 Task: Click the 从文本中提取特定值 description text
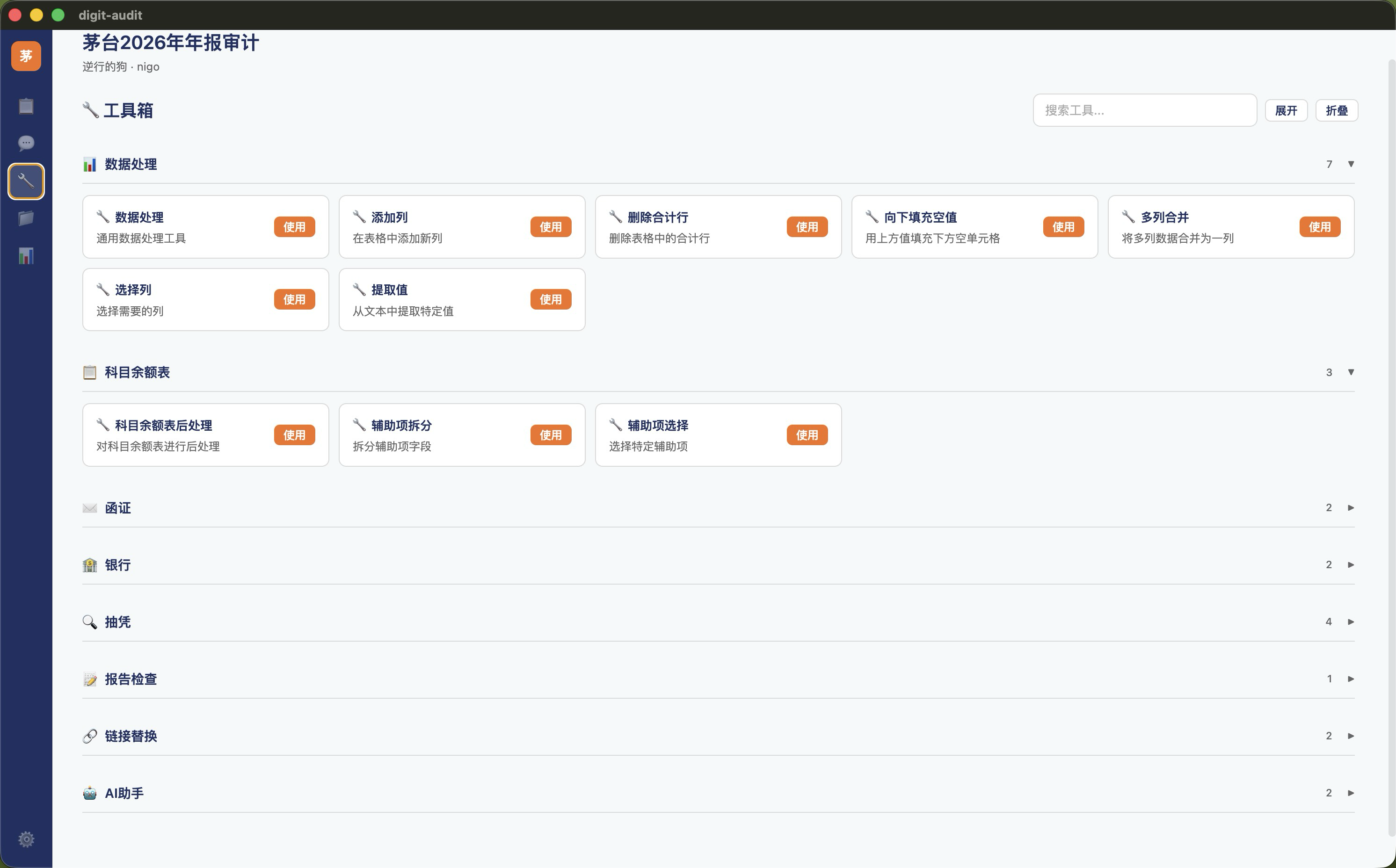(x=403, y=311)
